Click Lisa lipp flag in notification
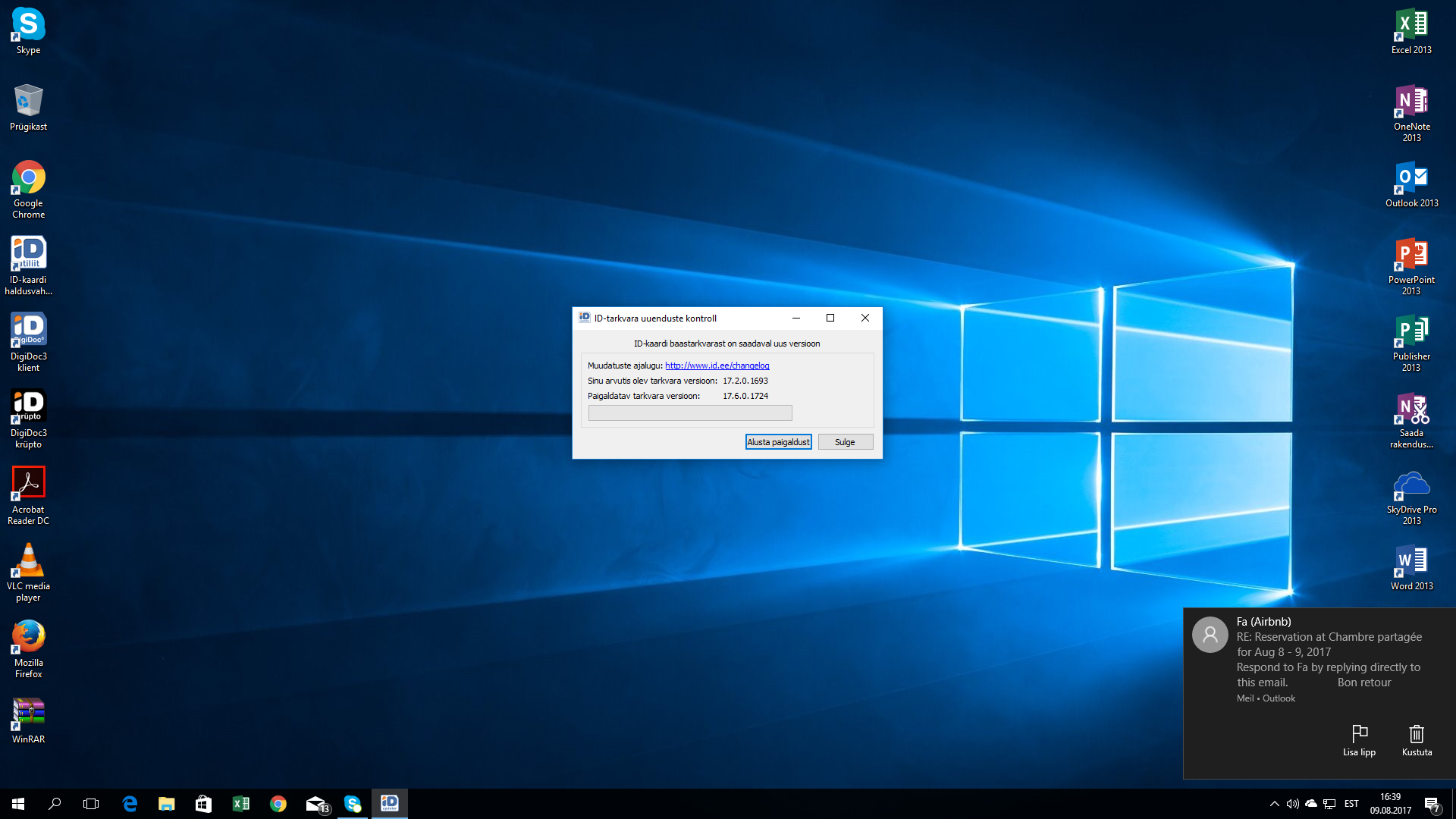The height and width of the screenshot is (819, 1456). 1359,740
